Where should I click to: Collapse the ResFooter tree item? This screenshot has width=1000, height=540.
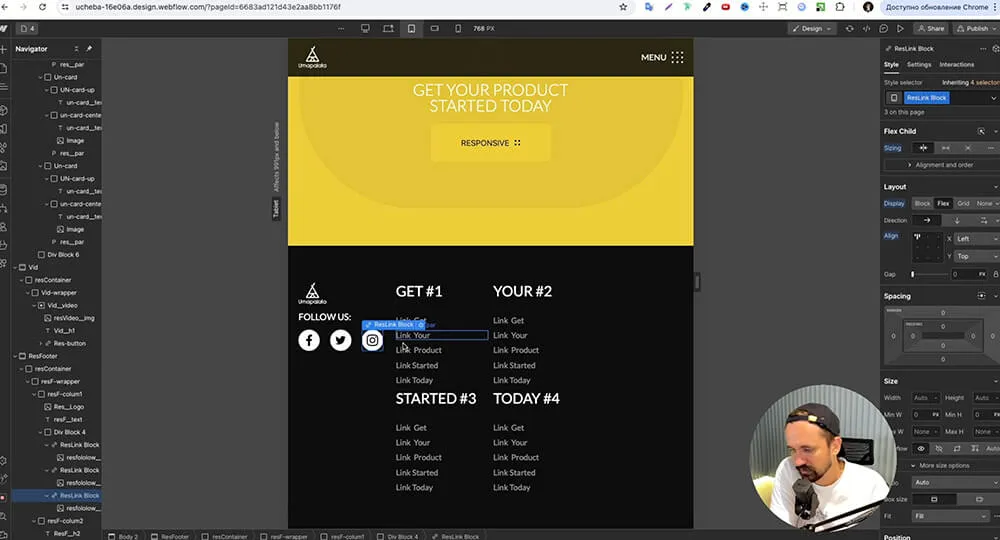pyautogui.click(x=16, y=356)
